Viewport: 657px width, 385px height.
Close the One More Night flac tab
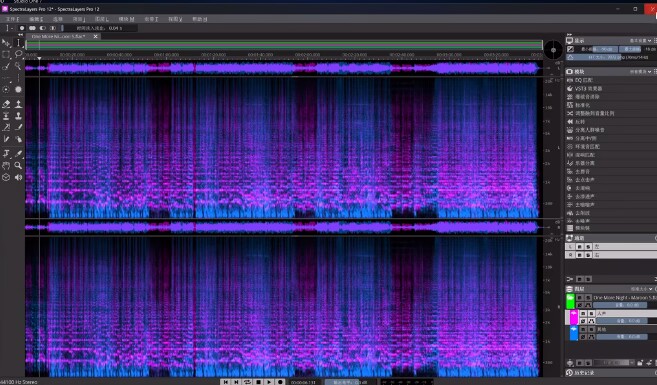tap(96, 36)
